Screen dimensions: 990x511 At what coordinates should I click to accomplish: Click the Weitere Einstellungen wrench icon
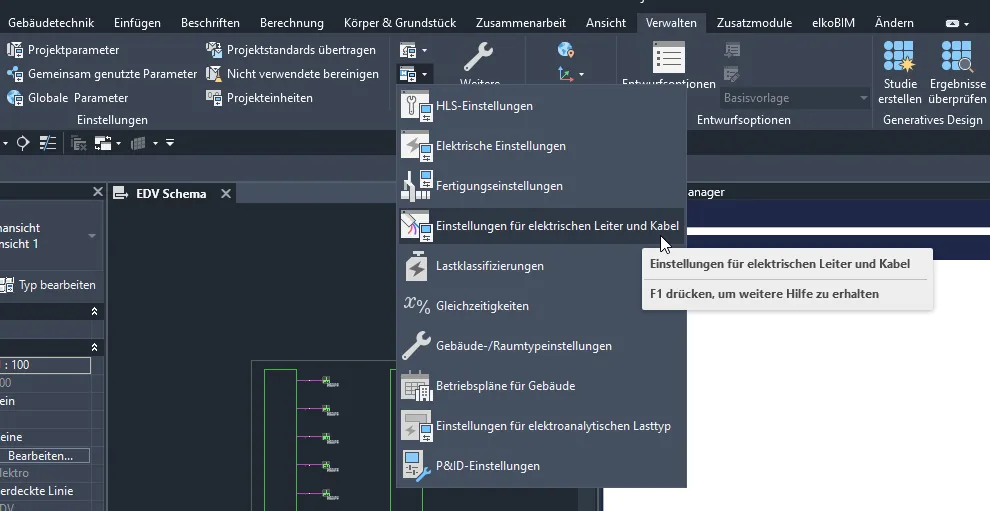click(x=479, y=57)
